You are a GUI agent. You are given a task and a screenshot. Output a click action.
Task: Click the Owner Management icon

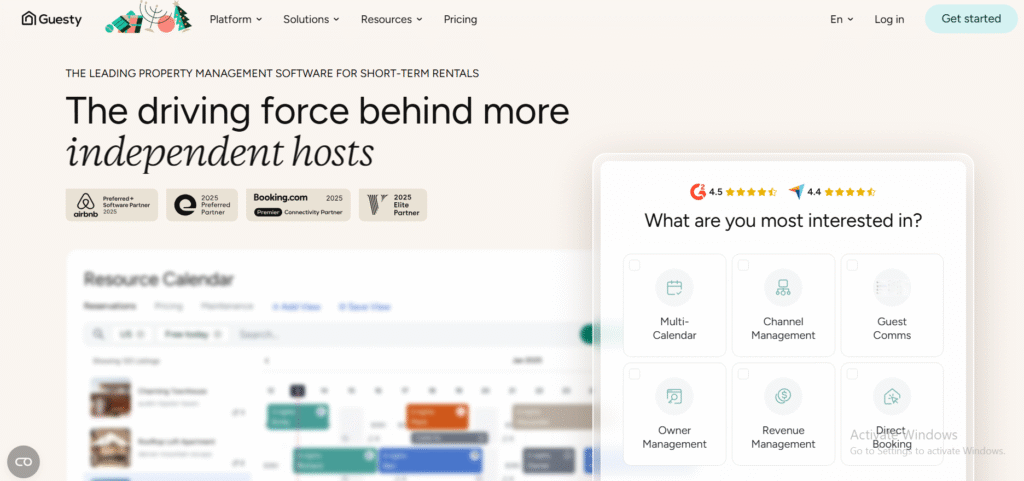674,396
